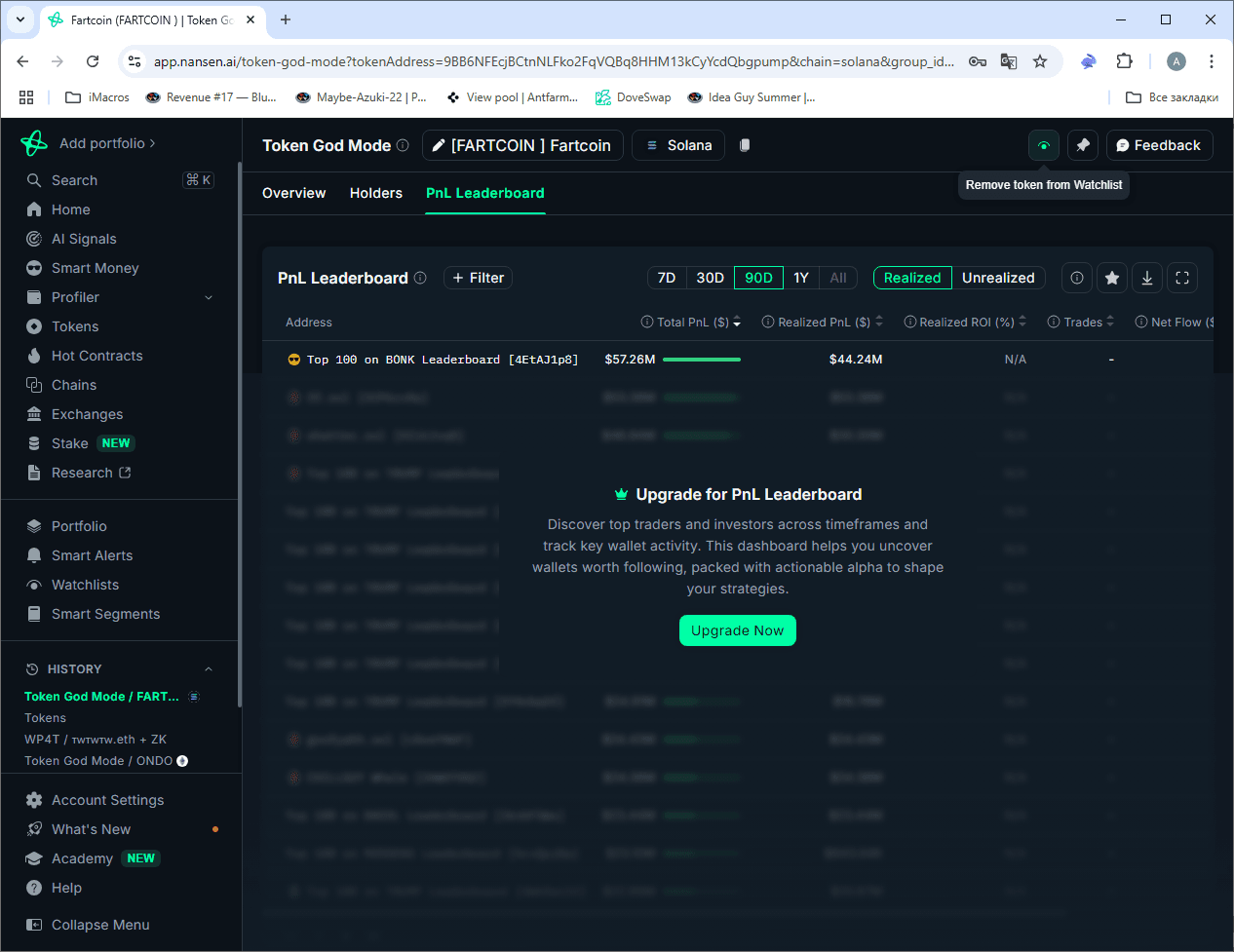Open DoveSwap bookmark
Viewport: 1234px width, 952px height.
[x=634, y=97]
